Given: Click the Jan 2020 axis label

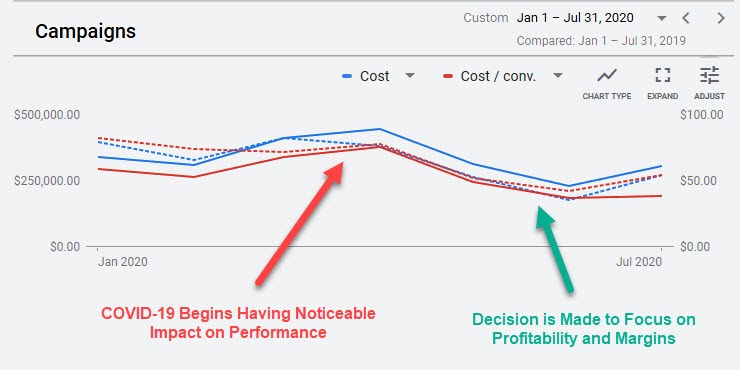Looking at the screenshot, I should click(x=123, y=262).
